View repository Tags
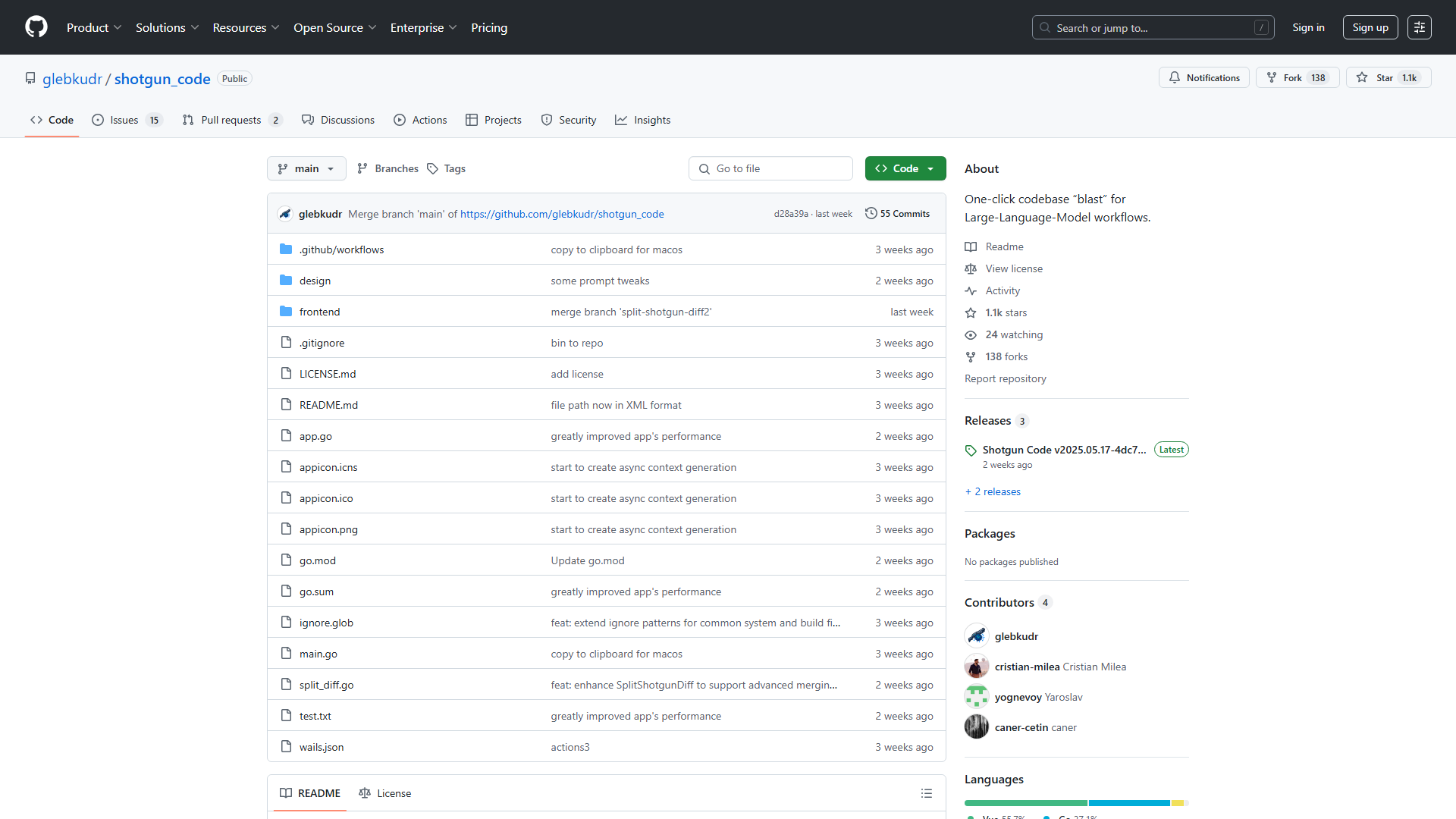1456x819 pixels. pos(447,168)
